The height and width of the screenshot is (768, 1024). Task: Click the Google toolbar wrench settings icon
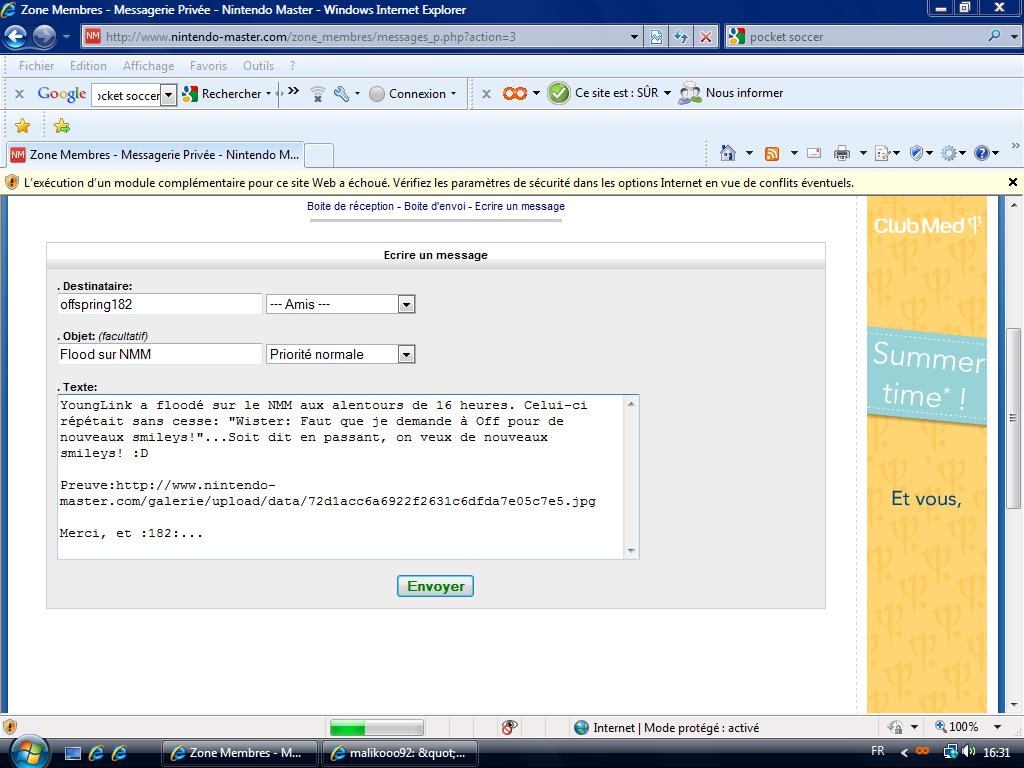tap(342, 93)
